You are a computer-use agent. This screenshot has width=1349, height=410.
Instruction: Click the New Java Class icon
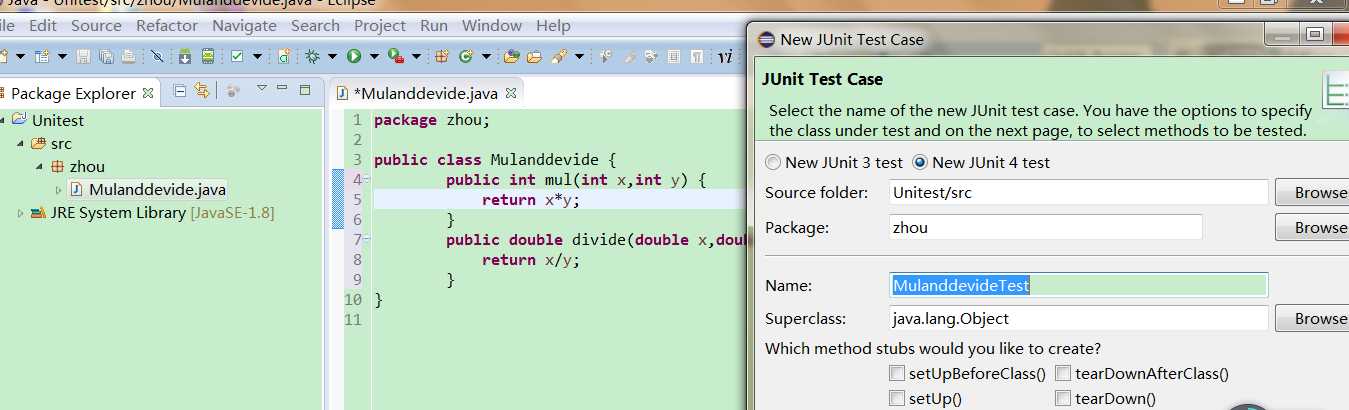click(x=466, y=57)
